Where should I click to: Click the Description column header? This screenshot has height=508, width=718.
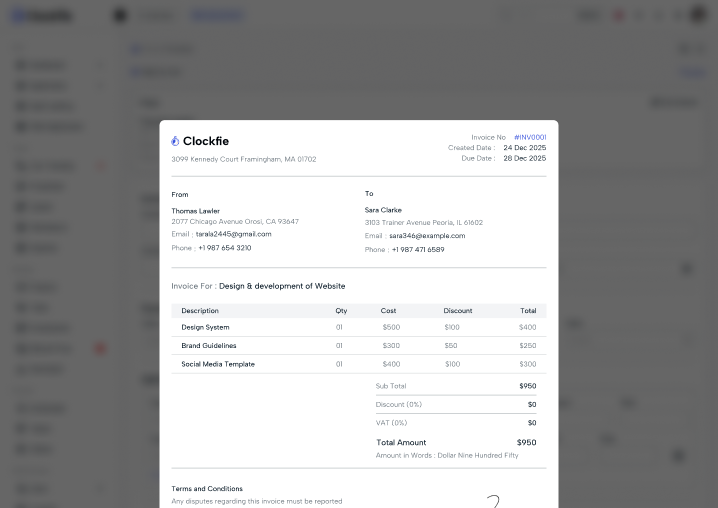(200, 311)
